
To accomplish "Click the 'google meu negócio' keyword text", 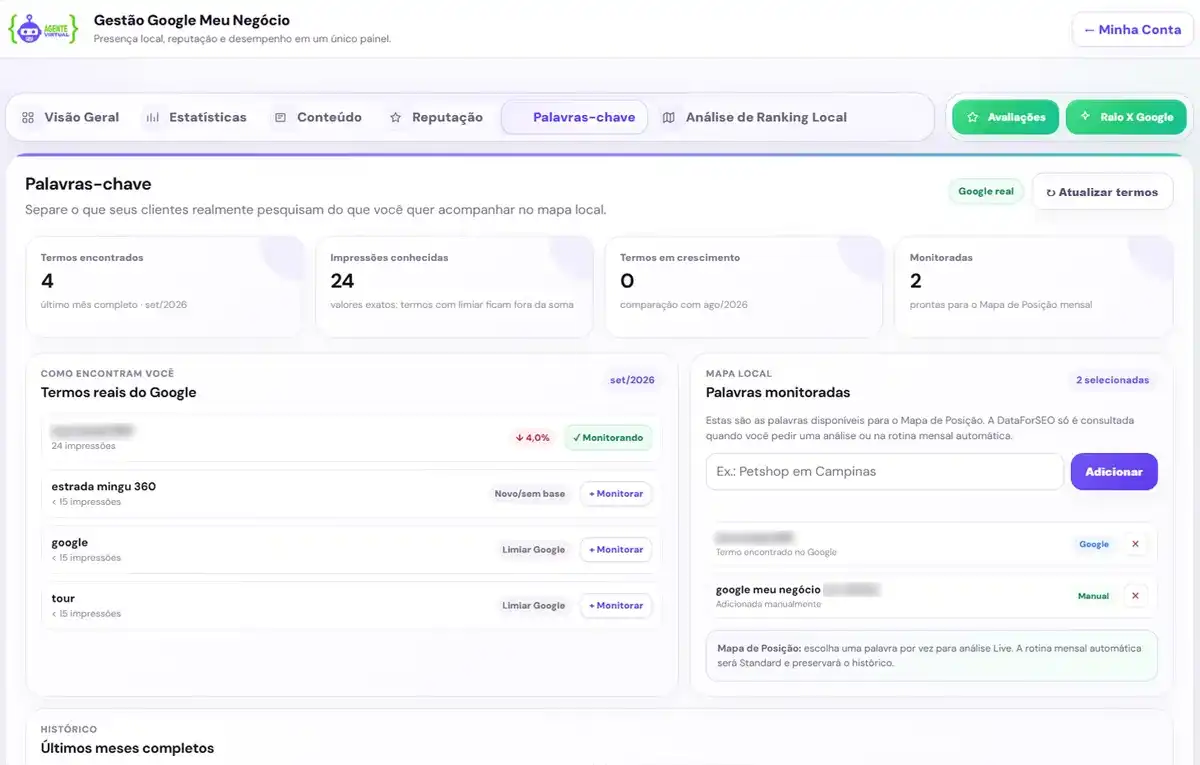I will 768,590.
